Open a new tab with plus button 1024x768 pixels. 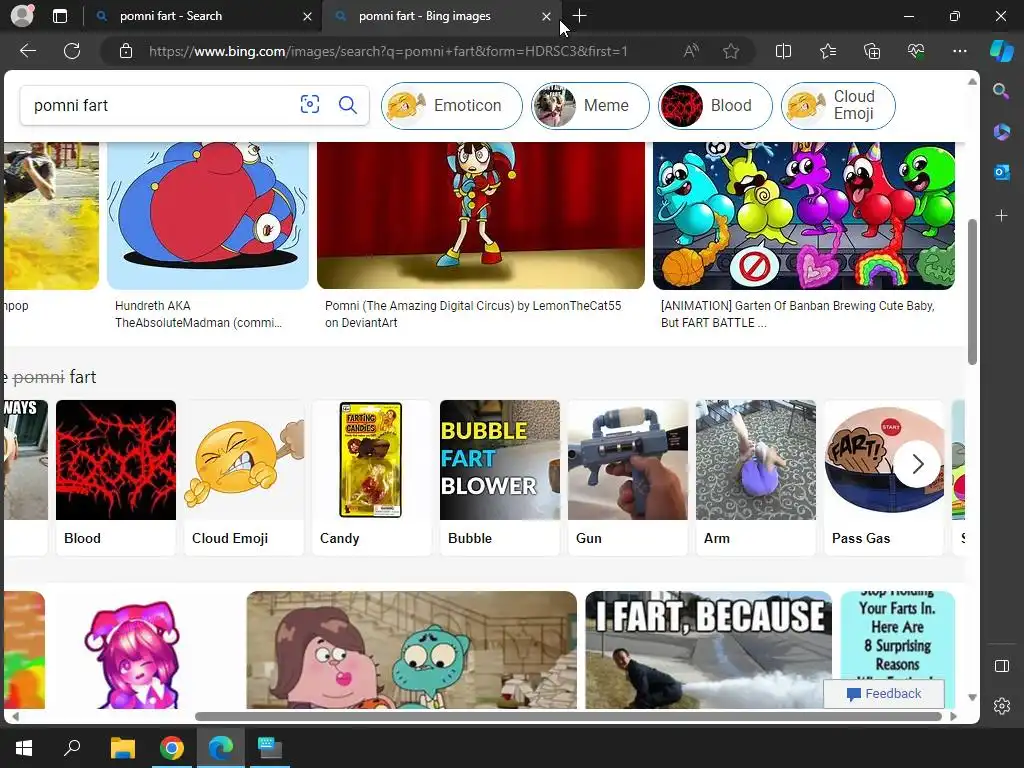(x=579, y=16)
